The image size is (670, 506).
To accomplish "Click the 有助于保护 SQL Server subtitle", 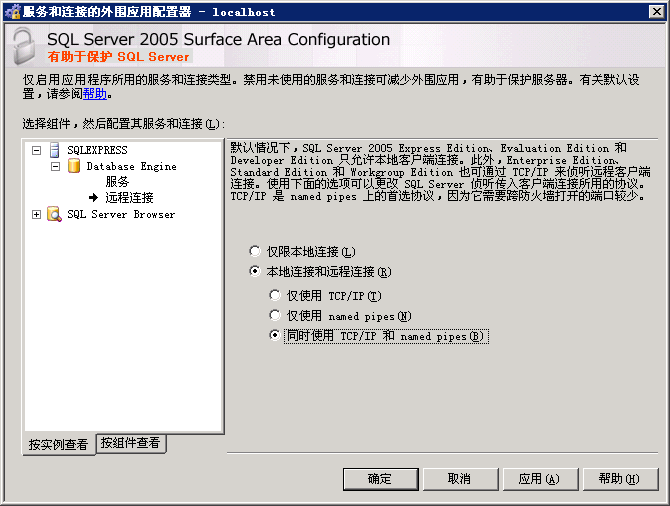I will tap(118, 57).
